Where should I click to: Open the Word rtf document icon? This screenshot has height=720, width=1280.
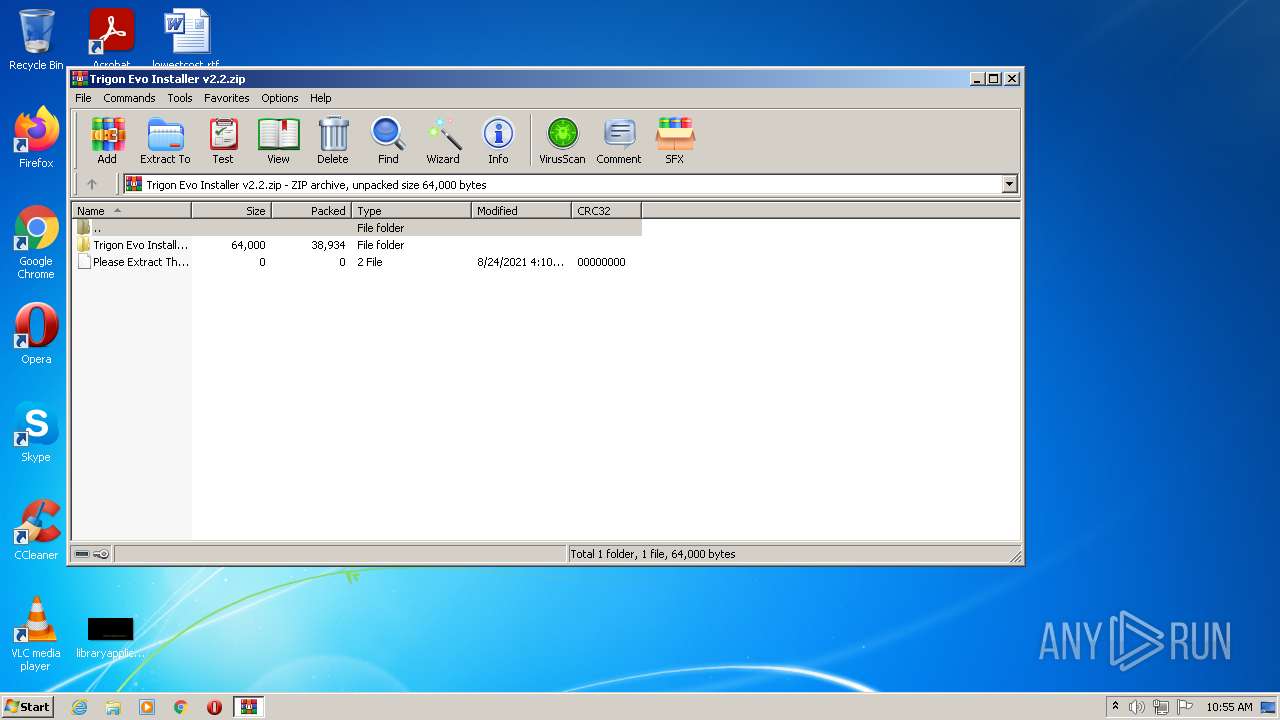186,38
